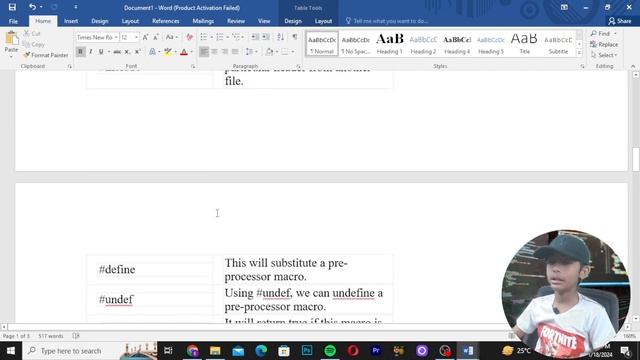
Task: Click the Numbering list icon
Action: coord(220,37)
